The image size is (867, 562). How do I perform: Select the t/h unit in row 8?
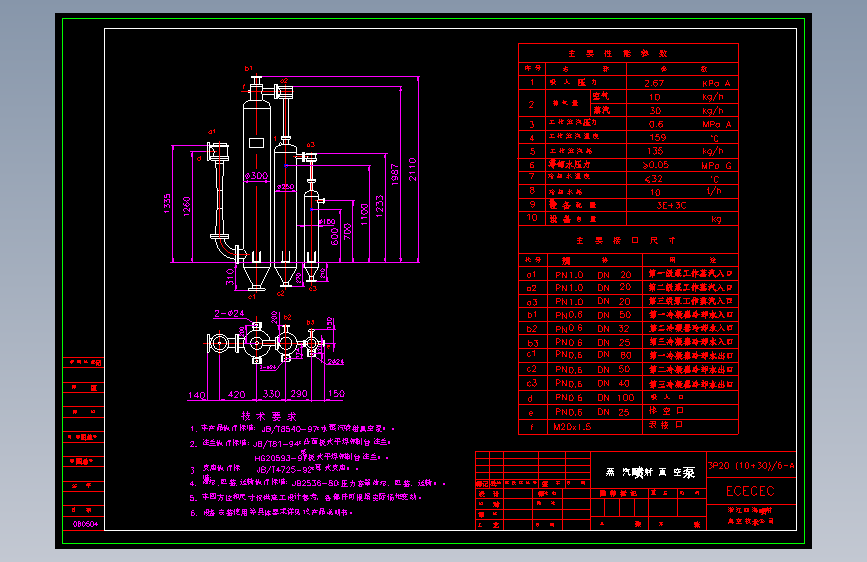(x=714, y=191)
